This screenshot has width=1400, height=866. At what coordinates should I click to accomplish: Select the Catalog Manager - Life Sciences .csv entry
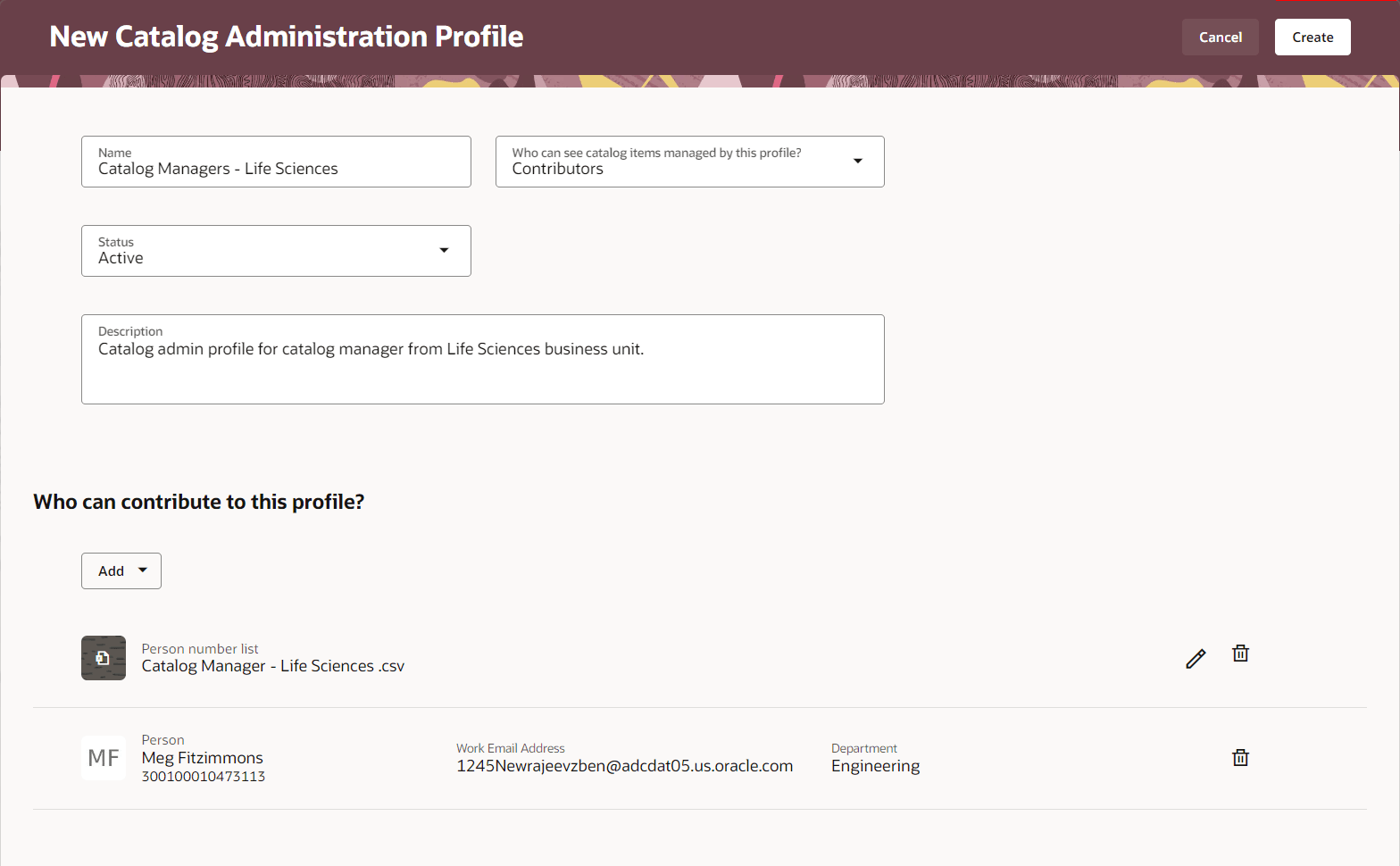273,666
